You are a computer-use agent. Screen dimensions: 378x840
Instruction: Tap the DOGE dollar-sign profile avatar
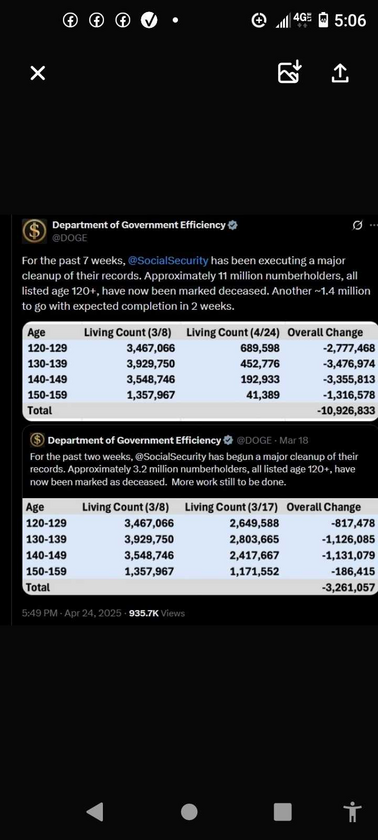(x=34, y=231)
